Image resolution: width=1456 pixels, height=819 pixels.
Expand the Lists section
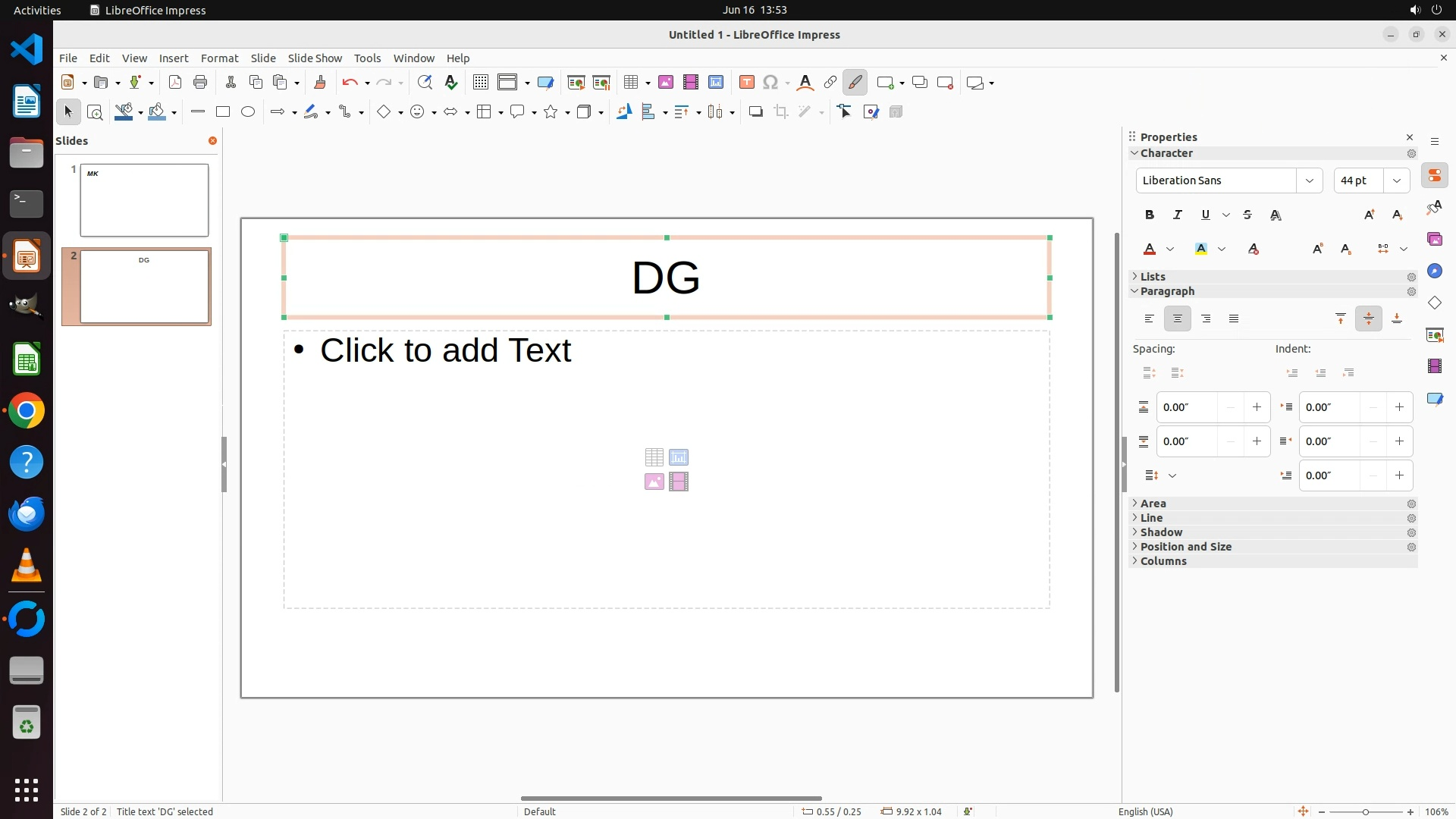pos(1153,277)
